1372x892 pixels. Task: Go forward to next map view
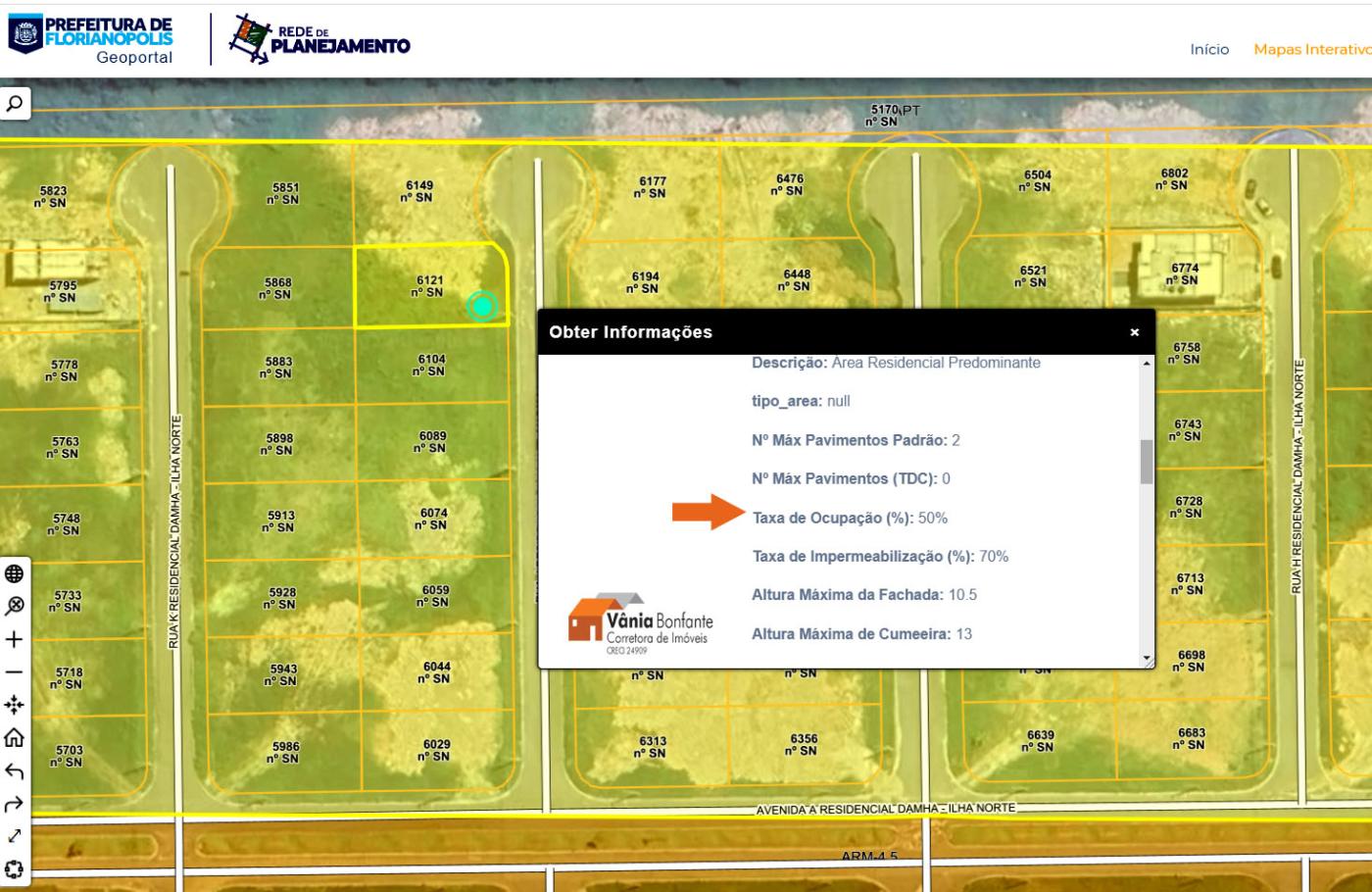[x=15, y=805]
